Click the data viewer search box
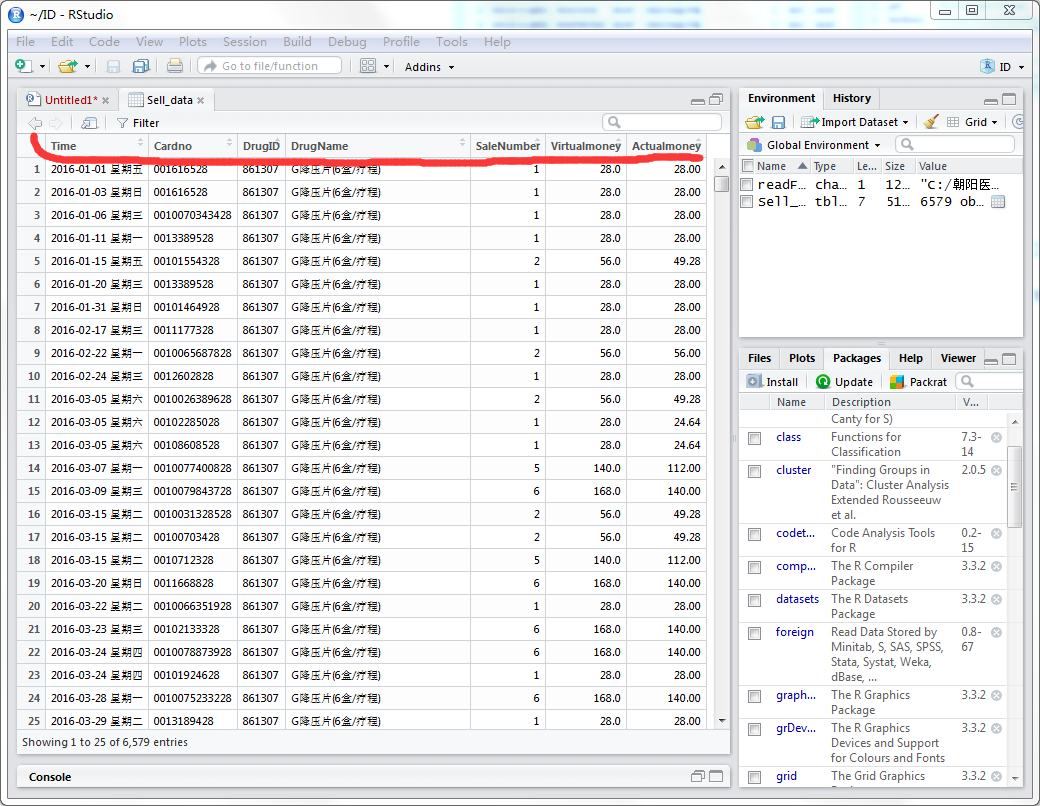 [662, 122]
